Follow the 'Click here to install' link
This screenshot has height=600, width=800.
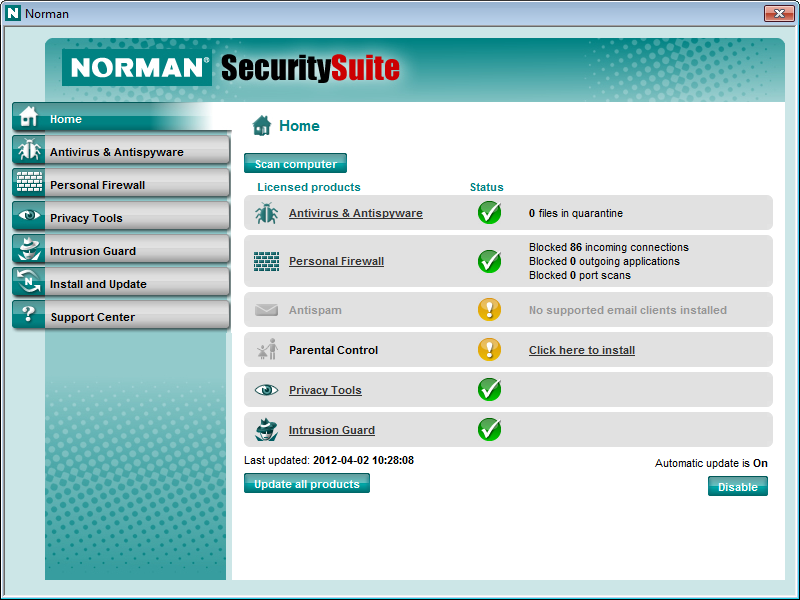pos(581,350)
